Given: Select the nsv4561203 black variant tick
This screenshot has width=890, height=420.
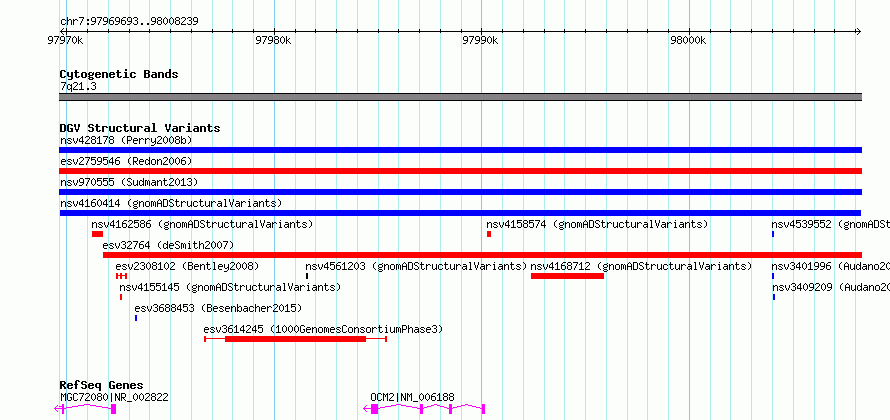Looking at the screenshot, I should point(307,276).
